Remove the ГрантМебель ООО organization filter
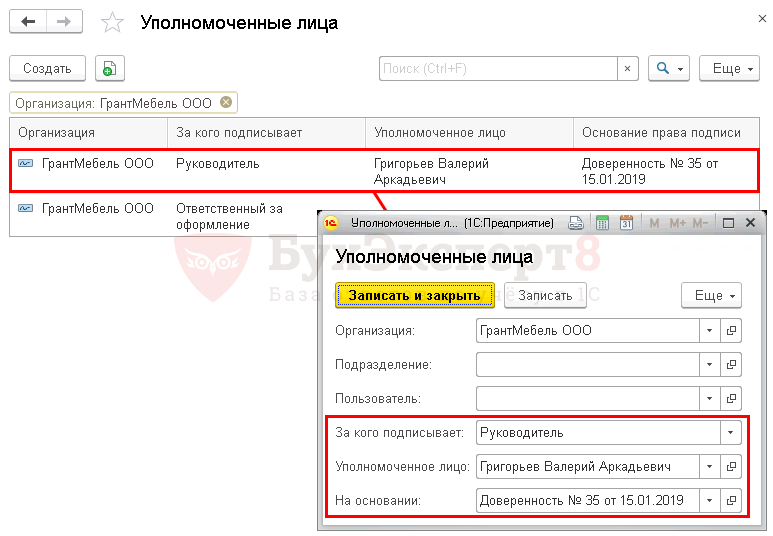773x536 pixels. 226,102
